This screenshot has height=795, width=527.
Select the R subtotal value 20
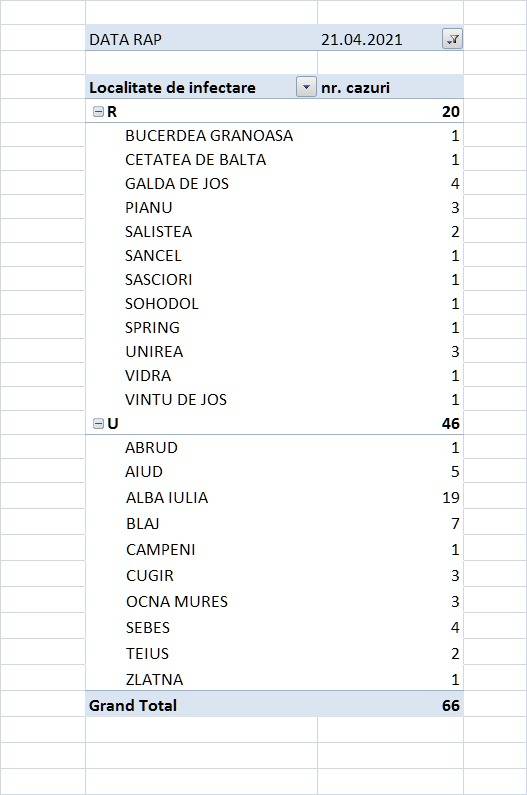[450, 112]
